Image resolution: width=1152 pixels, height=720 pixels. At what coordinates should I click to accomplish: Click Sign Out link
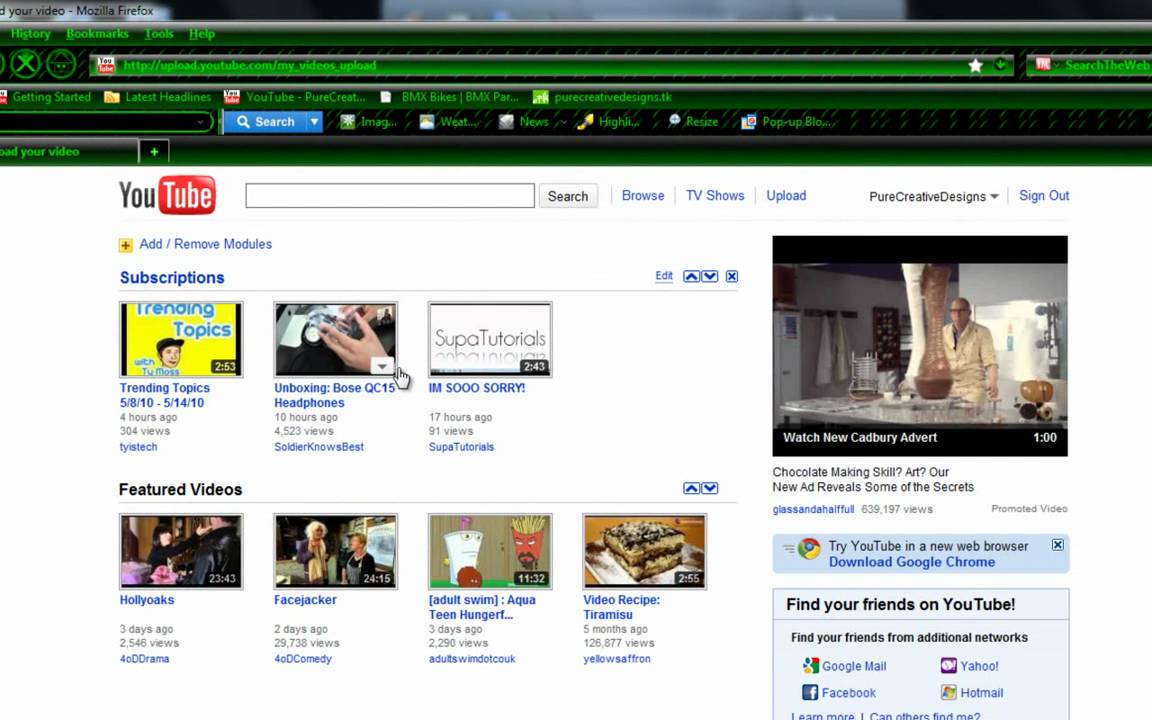(x=1044, y=195)
